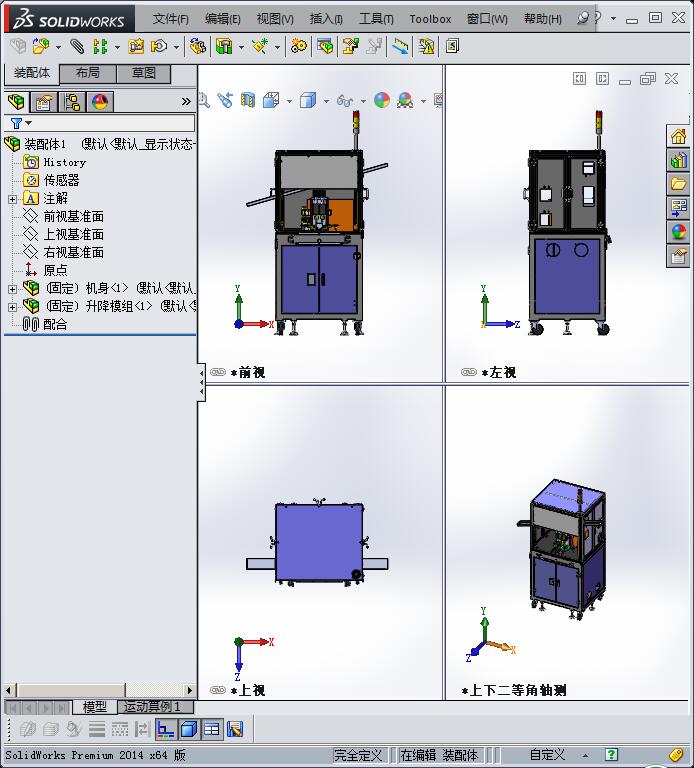This screenshot has height=768, width=694.
Task: Toggle the View Triad axes button
Action: [166, 729]
